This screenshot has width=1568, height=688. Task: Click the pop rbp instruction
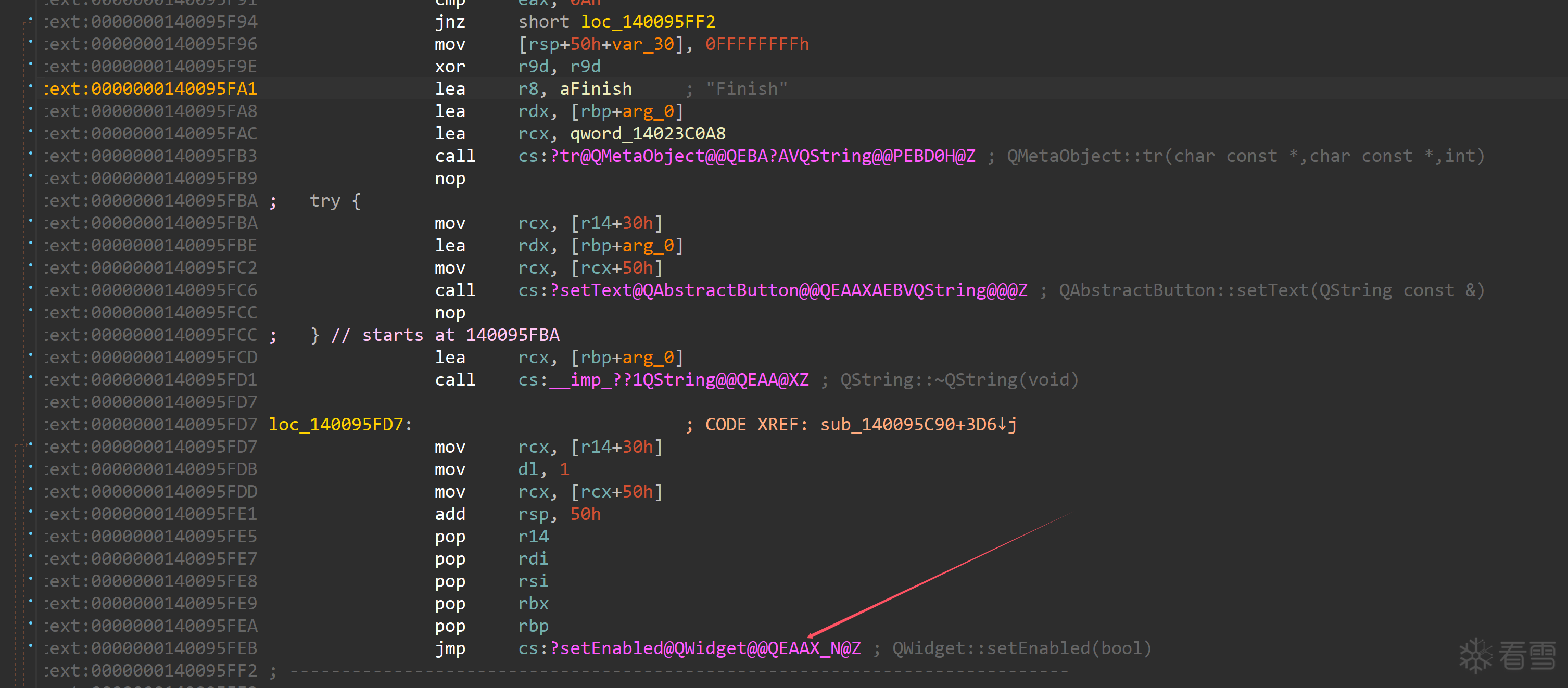click(492, 627)
